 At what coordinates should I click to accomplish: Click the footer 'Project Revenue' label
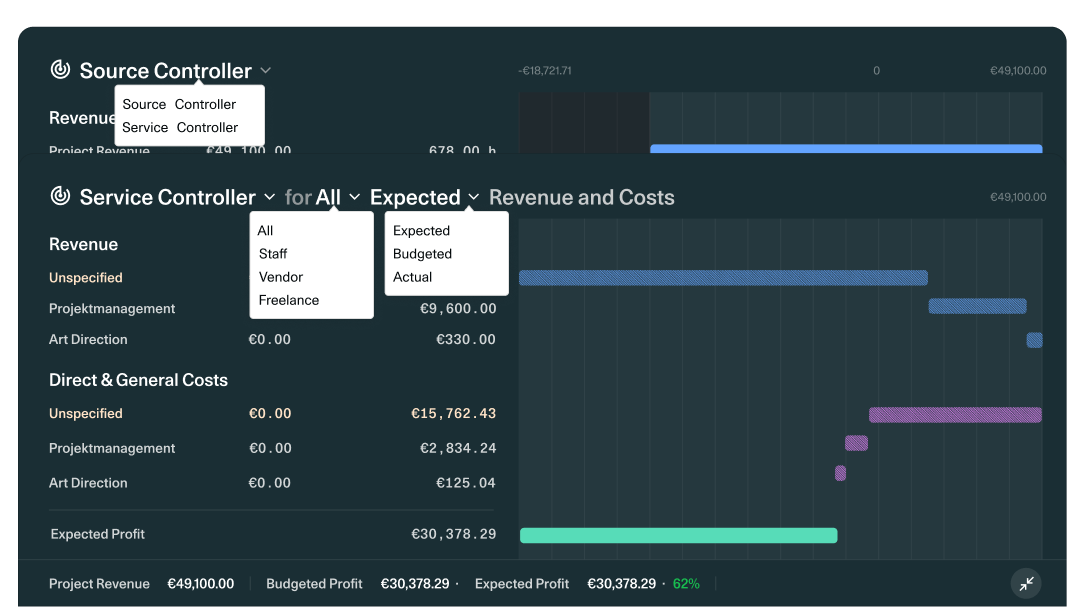pos(99,584)
